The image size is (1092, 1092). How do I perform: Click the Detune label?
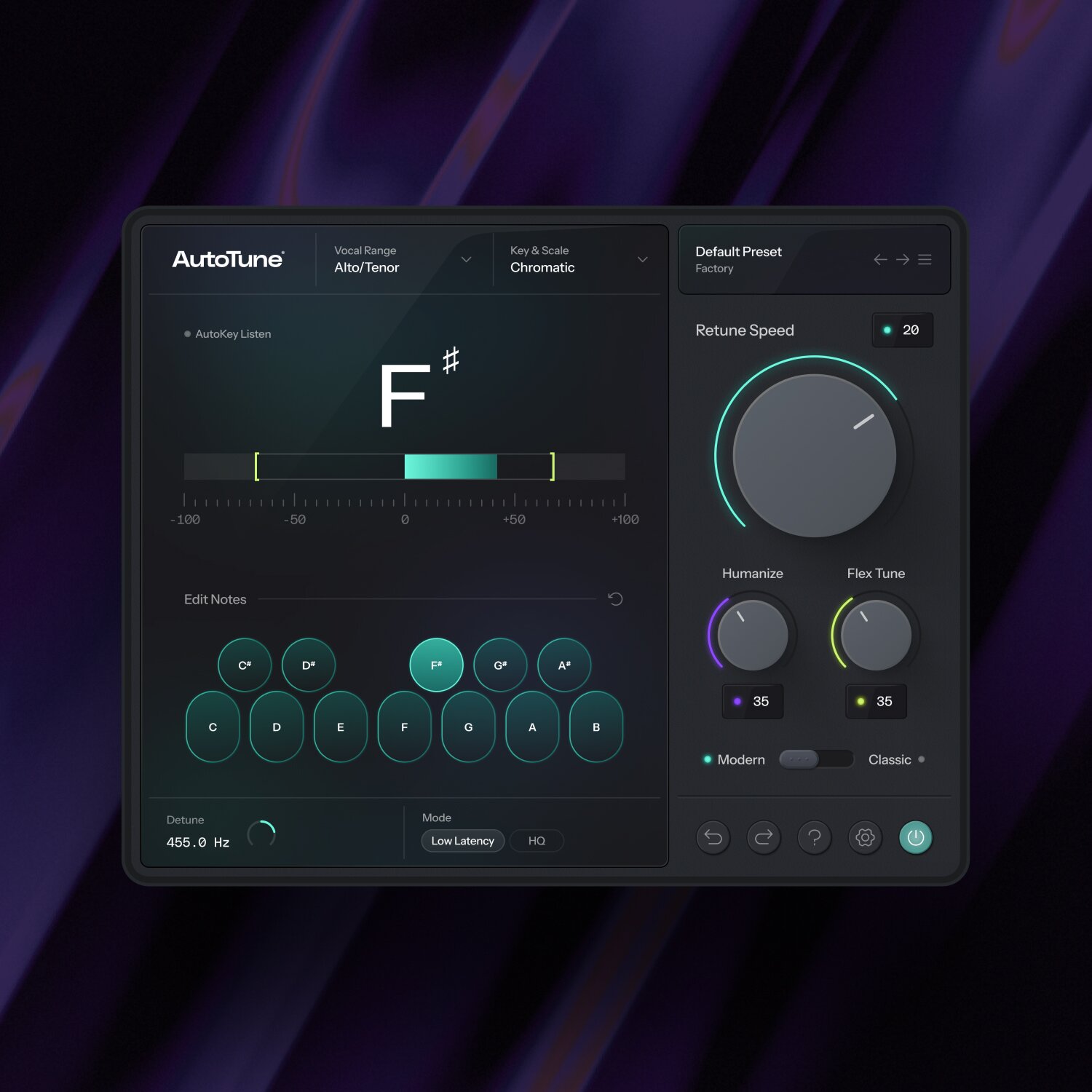coord(185,820)
